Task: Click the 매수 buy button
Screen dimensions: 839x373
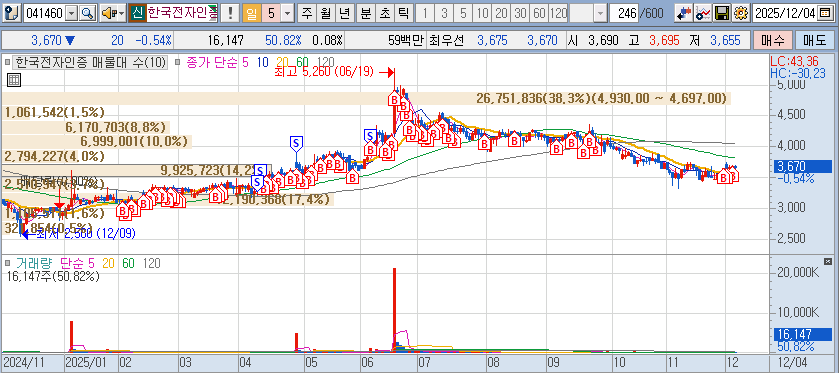Action: (772, 40)
